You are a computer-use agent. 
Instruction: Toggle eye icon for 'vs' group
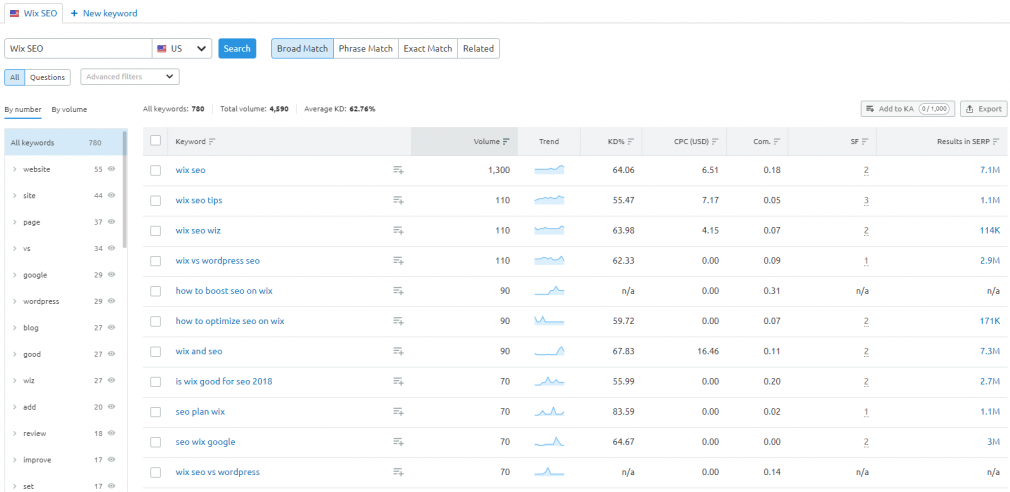(111, 249)
